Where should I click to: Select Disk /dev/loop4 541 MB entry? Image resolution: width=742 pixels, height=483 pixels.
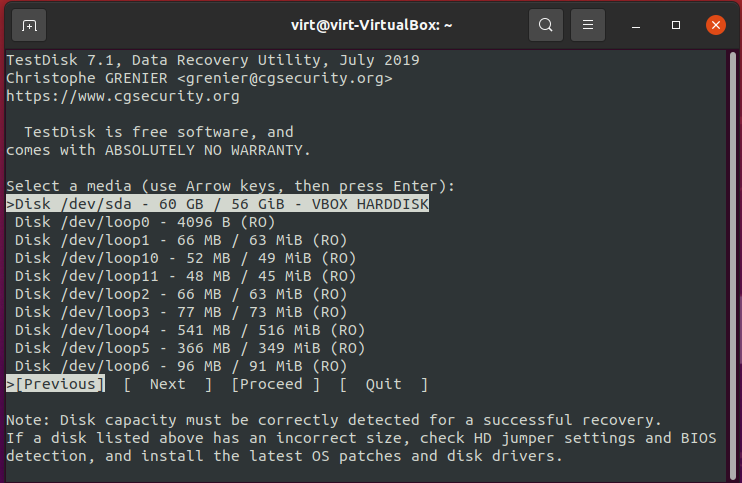(x=190, y=330)
